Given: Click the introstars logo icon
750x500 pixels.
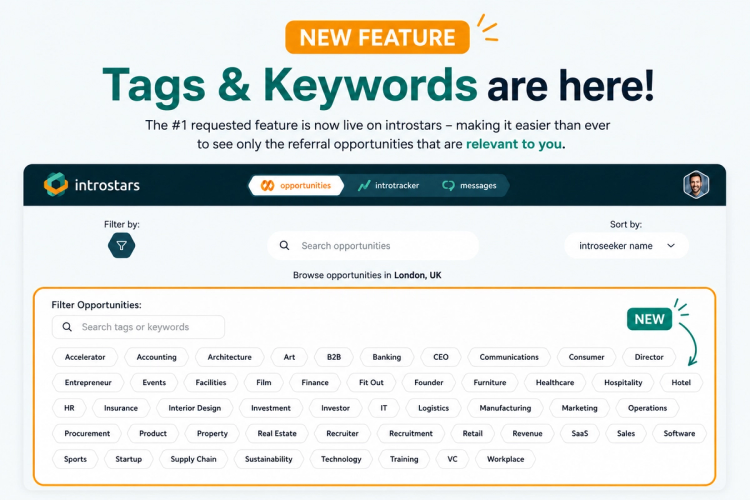Looking at the screenshot, I should click(56, 185).
